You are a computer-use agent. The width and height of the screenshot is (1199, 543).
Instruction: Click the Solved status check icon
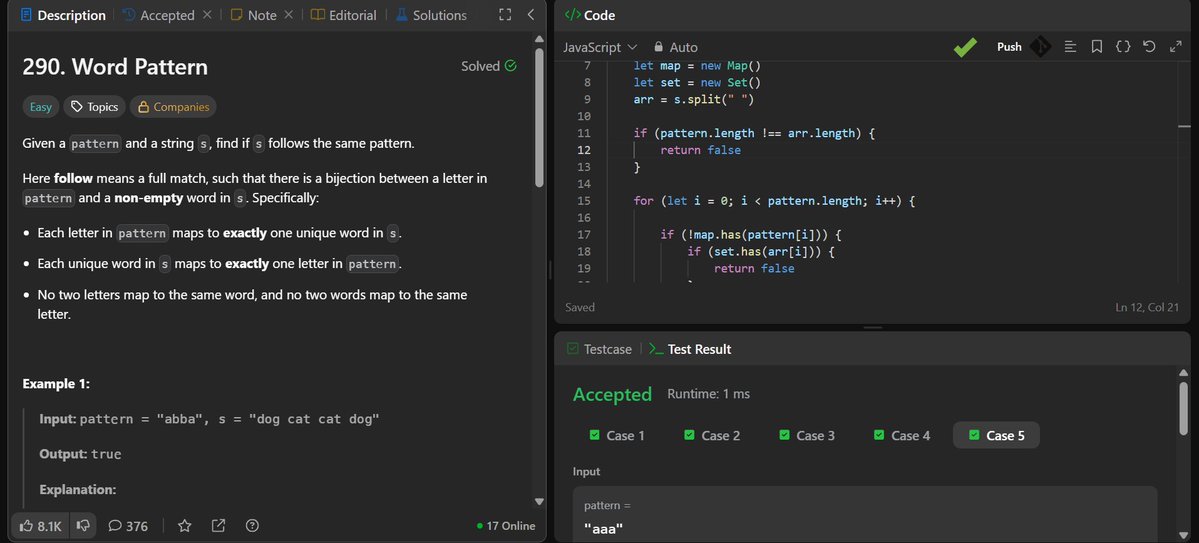click(x=511, y=67)
